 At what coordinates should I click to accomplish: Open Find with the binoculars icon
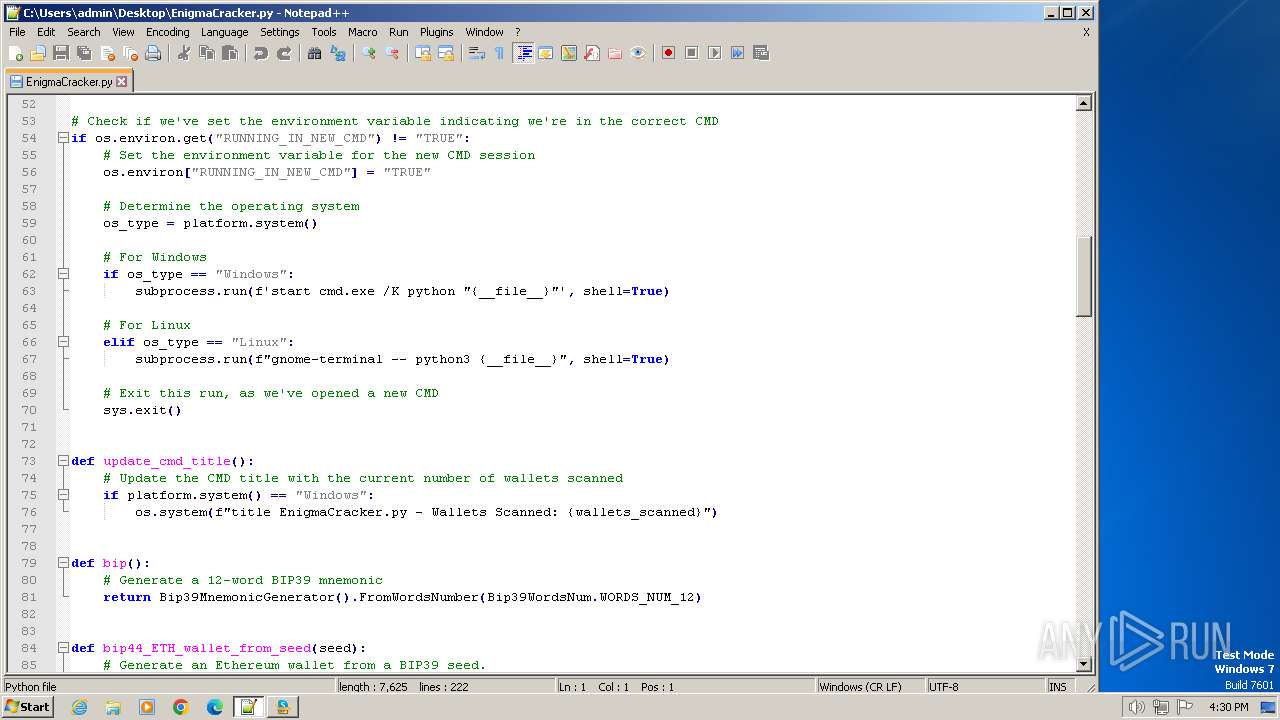[x=315, y=53]
